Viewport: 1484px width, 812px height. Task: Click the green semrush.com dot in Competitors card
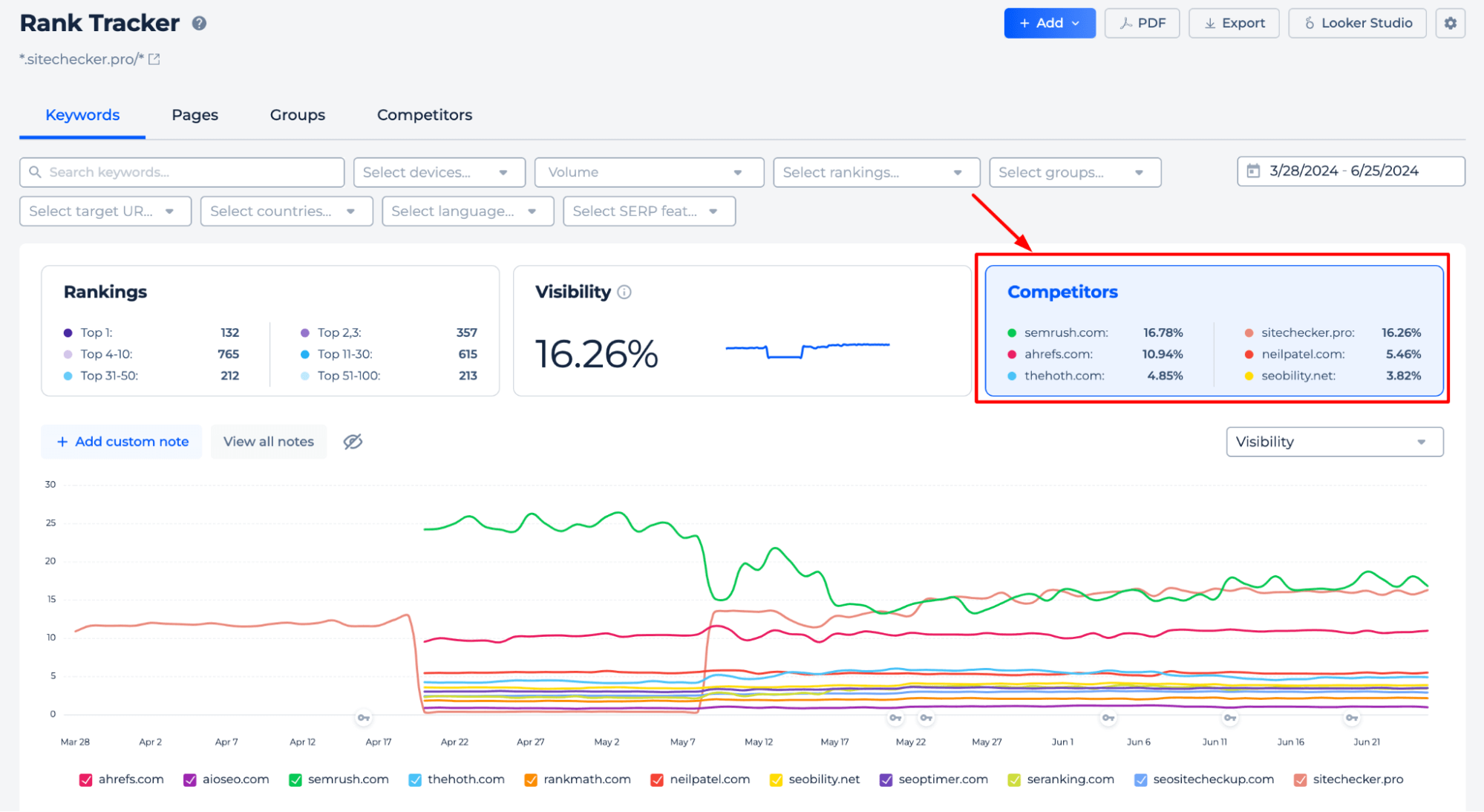pos(1012,333)
